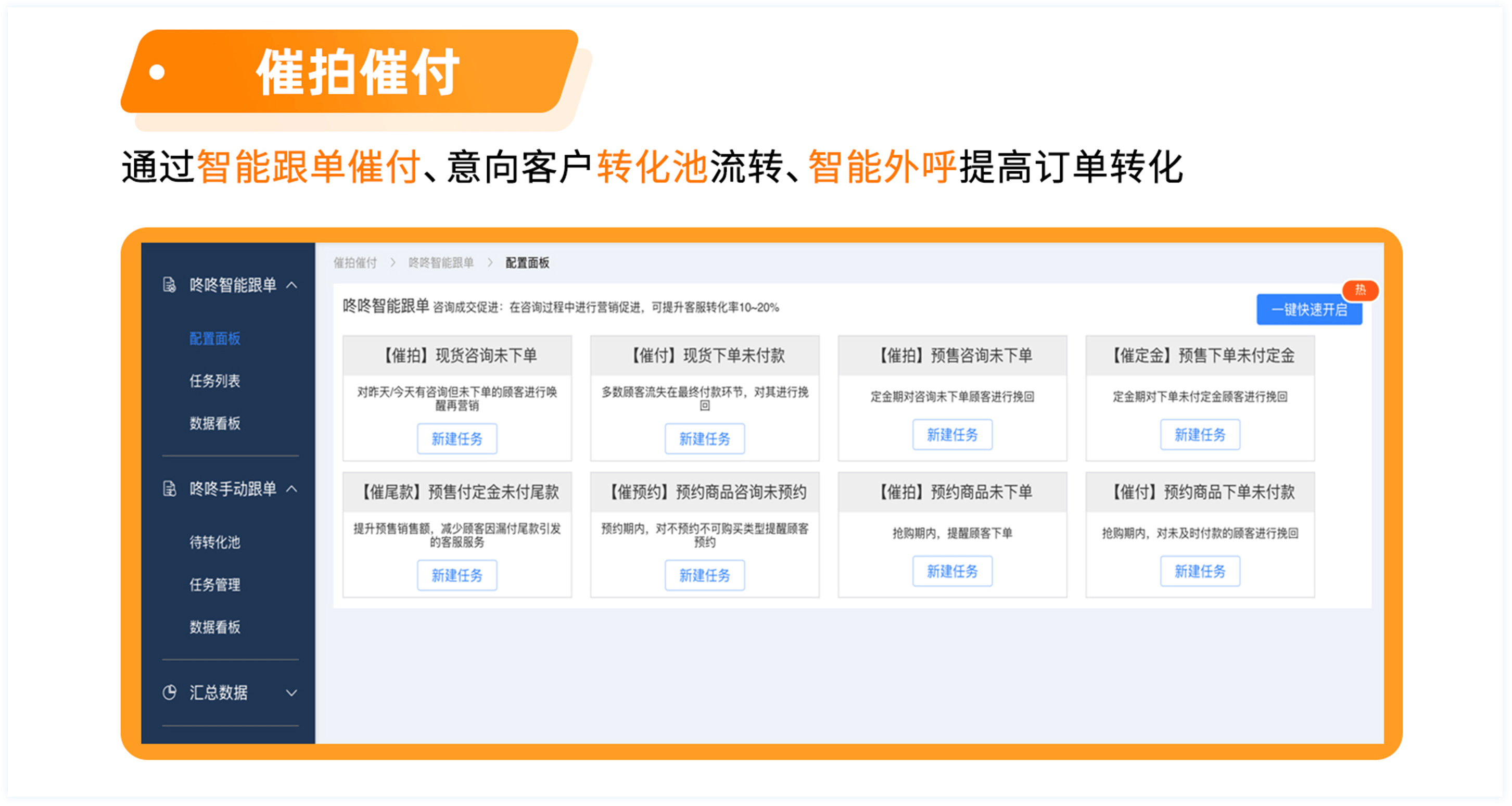Click the 一键快速开启 button
Image resolution: width=1512 pixels, height=806 pixels.
tap(1309, 310)
